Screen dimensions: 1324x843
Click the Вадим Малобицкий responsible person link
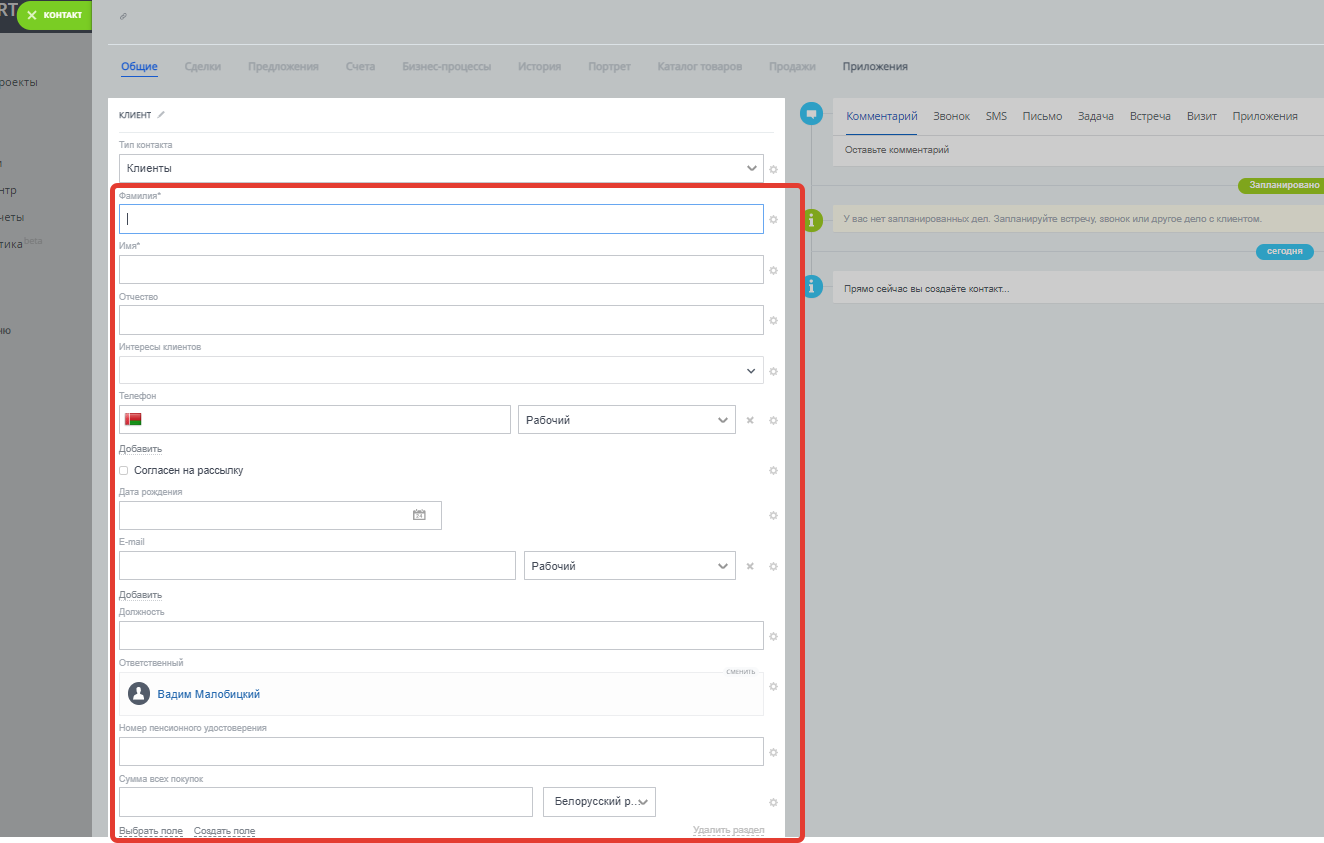[208, 694]
